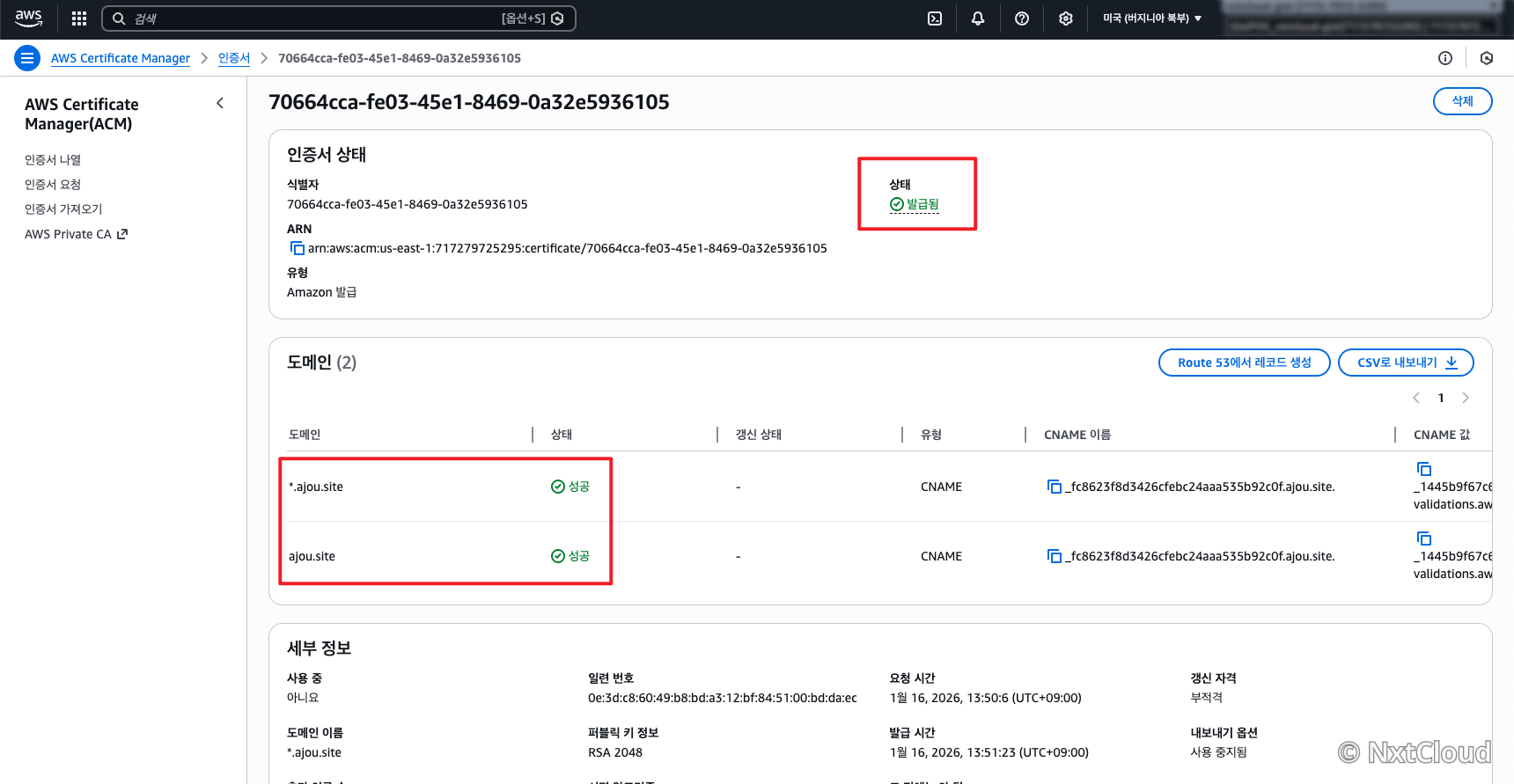Open the hexagon preferences icon near breadcrumb
This screenshot has width=1514, height=784.
pyautogui.click(x=1487, y=58)
